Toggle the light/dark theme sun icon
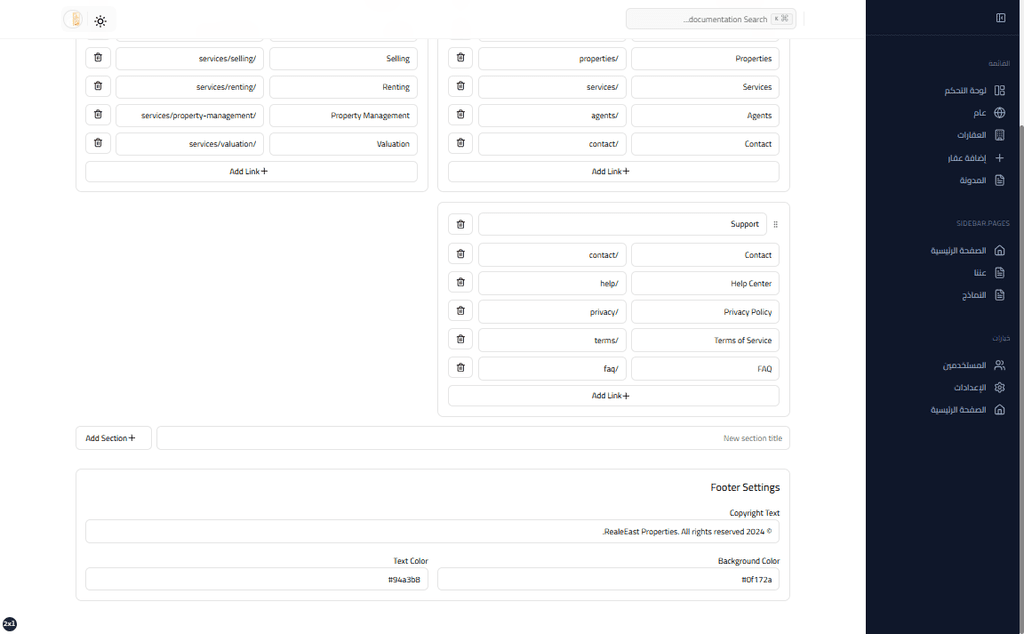This screenshot has width=1024, height=634. [x=100, y=21]
